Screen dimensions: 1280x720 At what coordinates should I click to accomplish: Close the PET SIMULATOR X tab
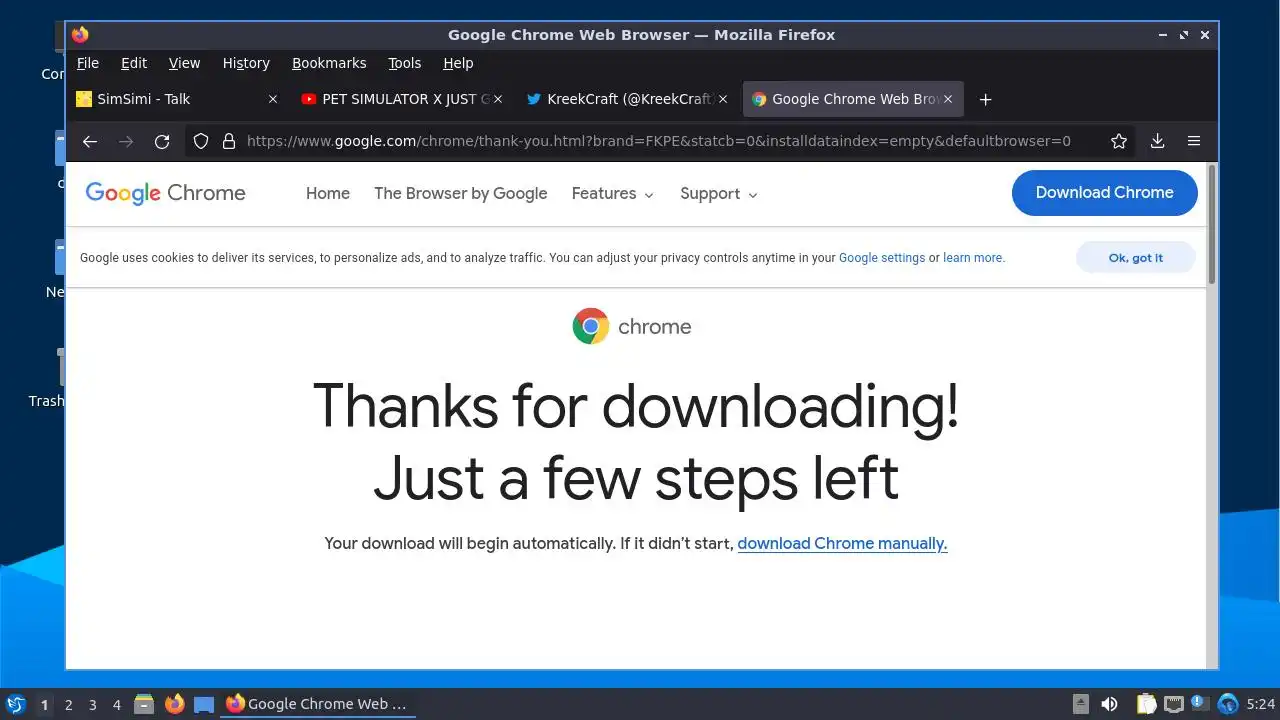click(498, 99)
